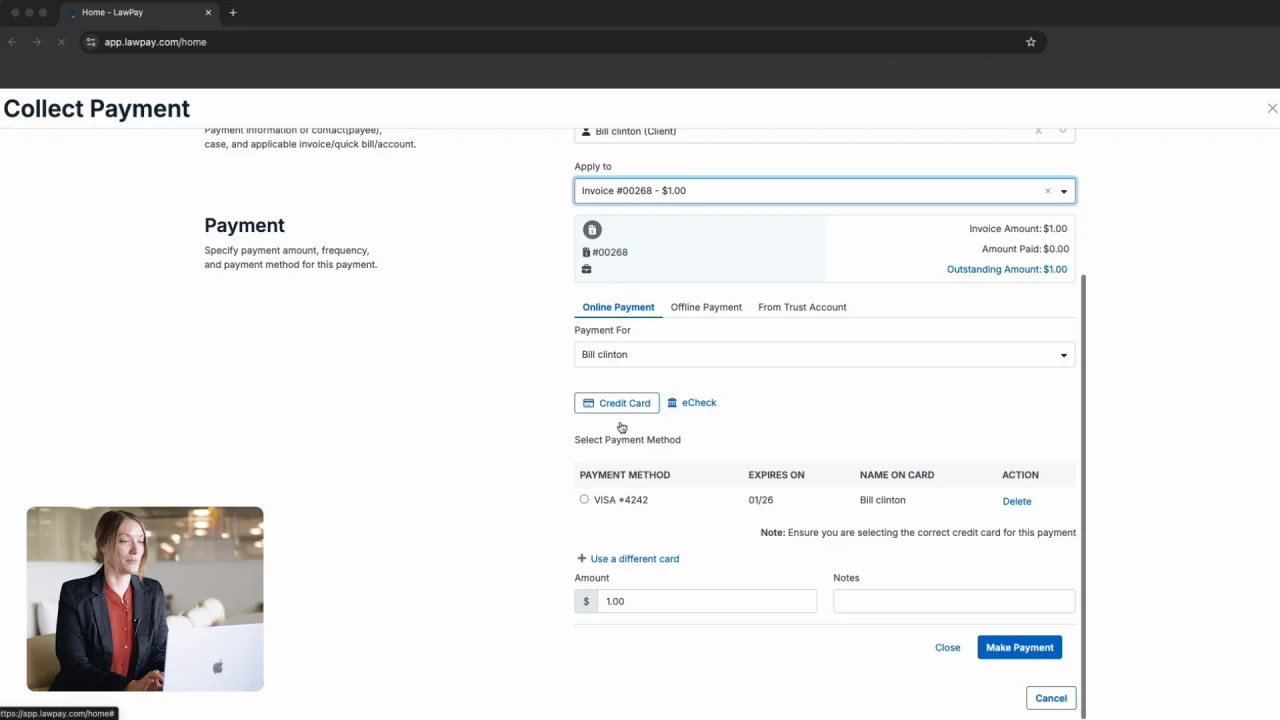Open the Payment For dropdown
The image size is (1280, 720).
pyautogui.click(x=825, y=355)
